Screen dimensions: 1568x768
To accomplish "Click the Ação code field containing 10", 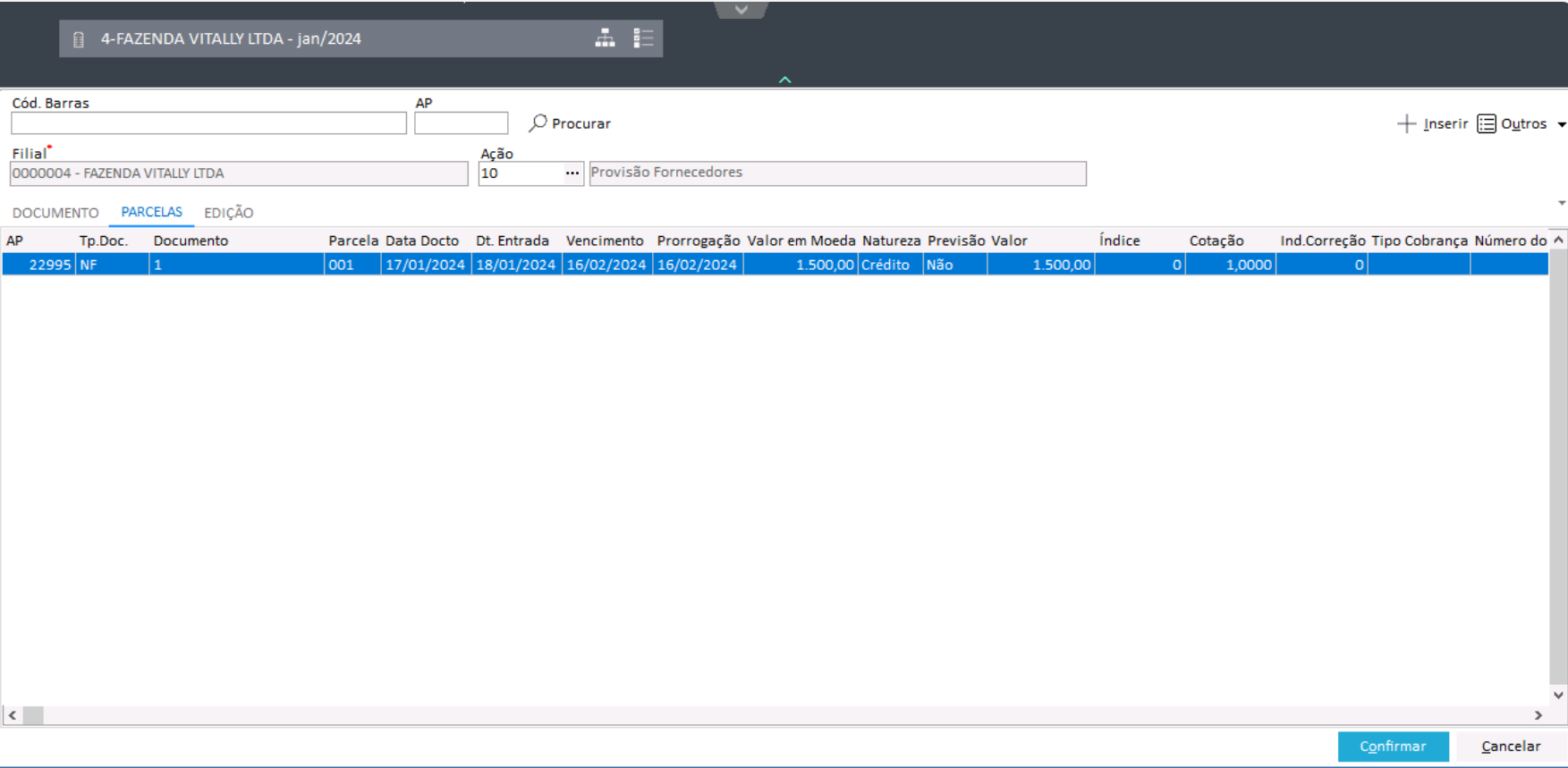I will tap(521, 173).
